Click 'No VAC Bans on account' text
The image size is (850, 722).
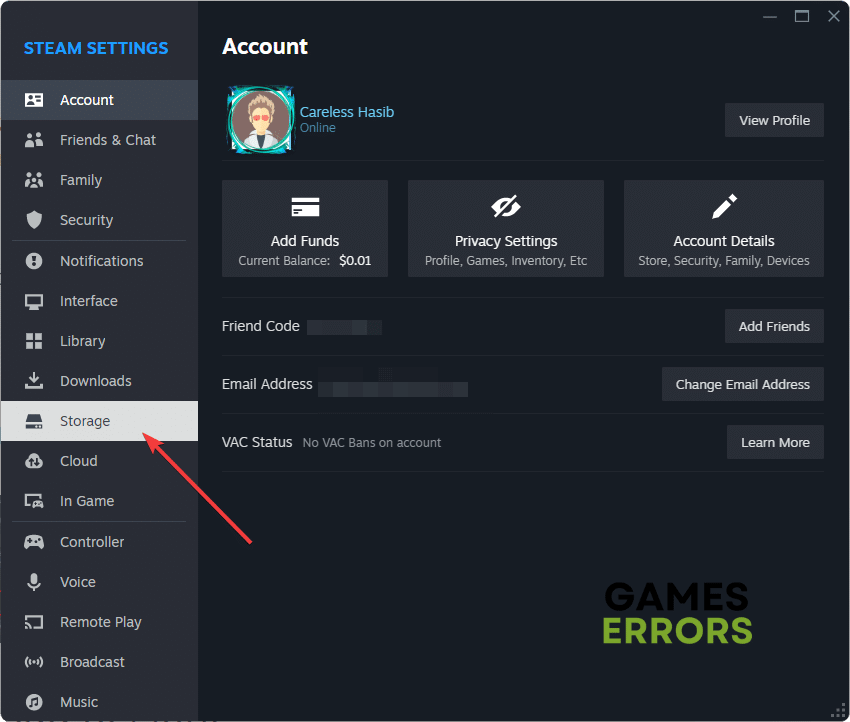tap(372, 443)
